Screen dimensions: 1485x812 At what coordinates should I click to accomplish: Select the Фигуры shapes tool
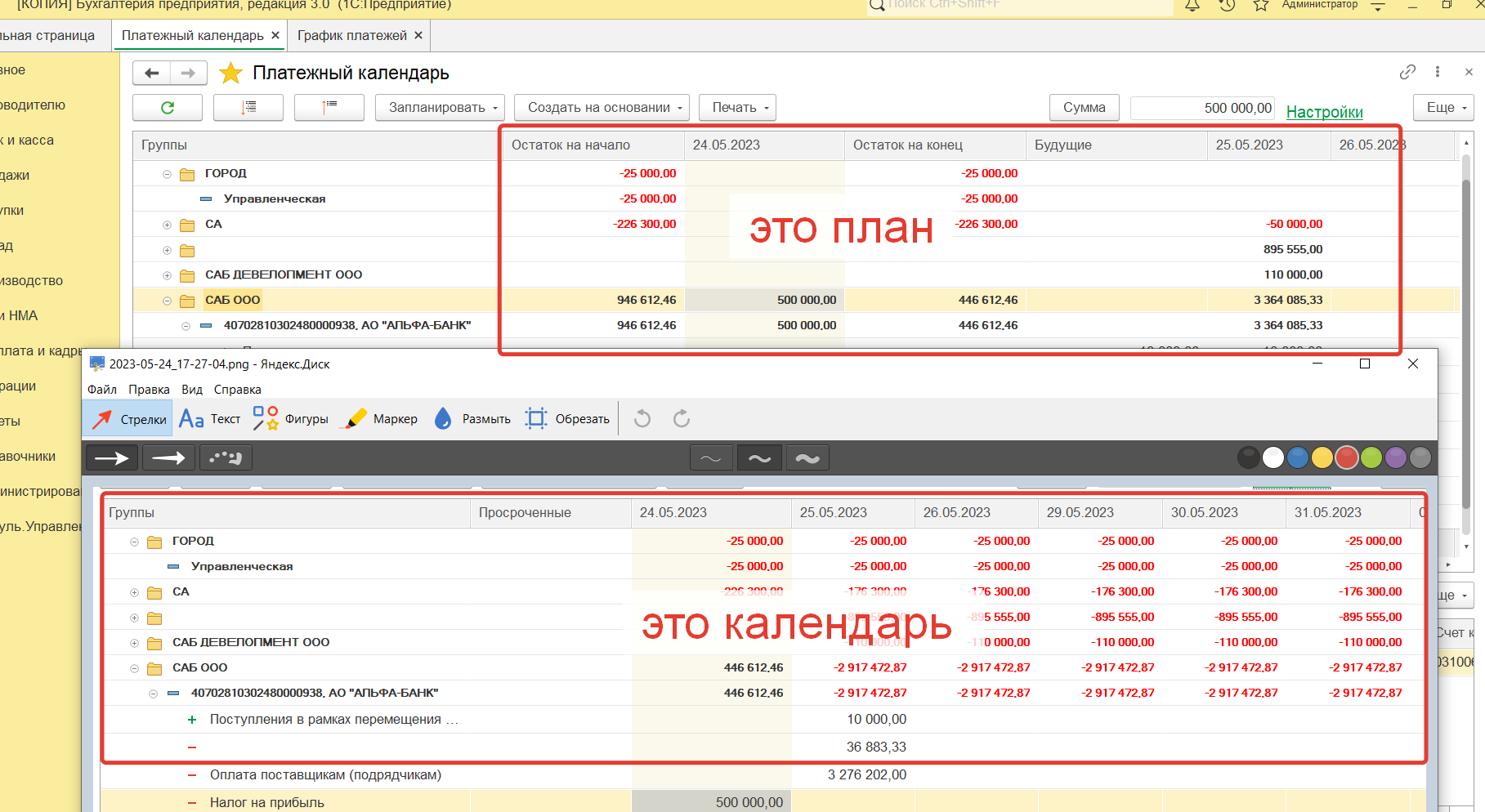point(290,419)
